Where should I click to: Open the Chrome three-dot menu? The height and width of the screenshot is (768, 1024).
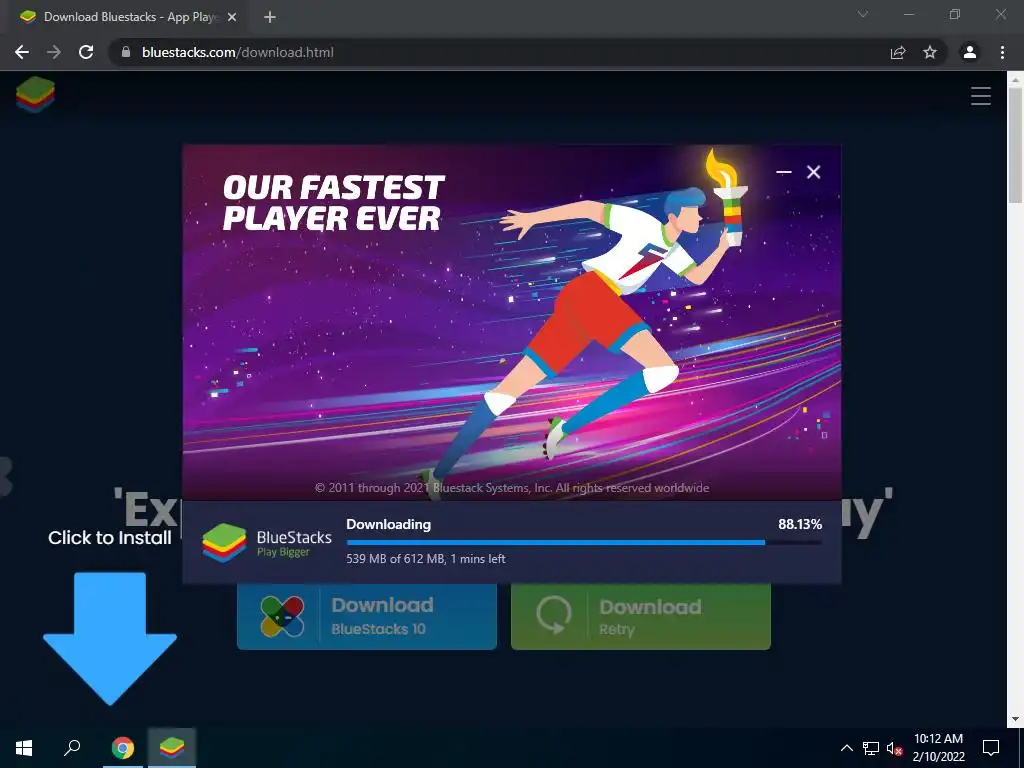1002,52
